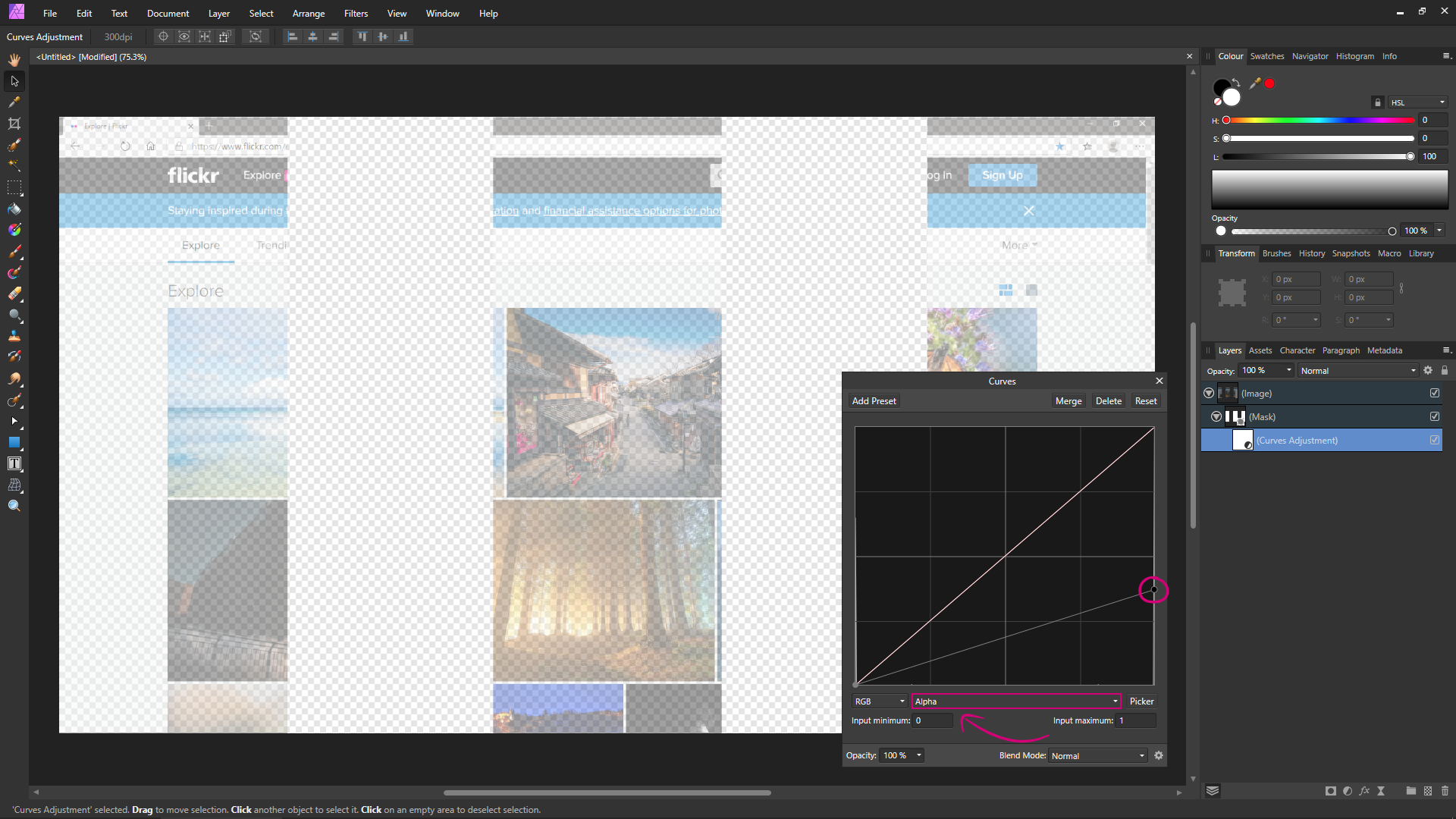Open the Live Filters icon in Layers panel
The image size is (1456, 819).
[1364, 791]
